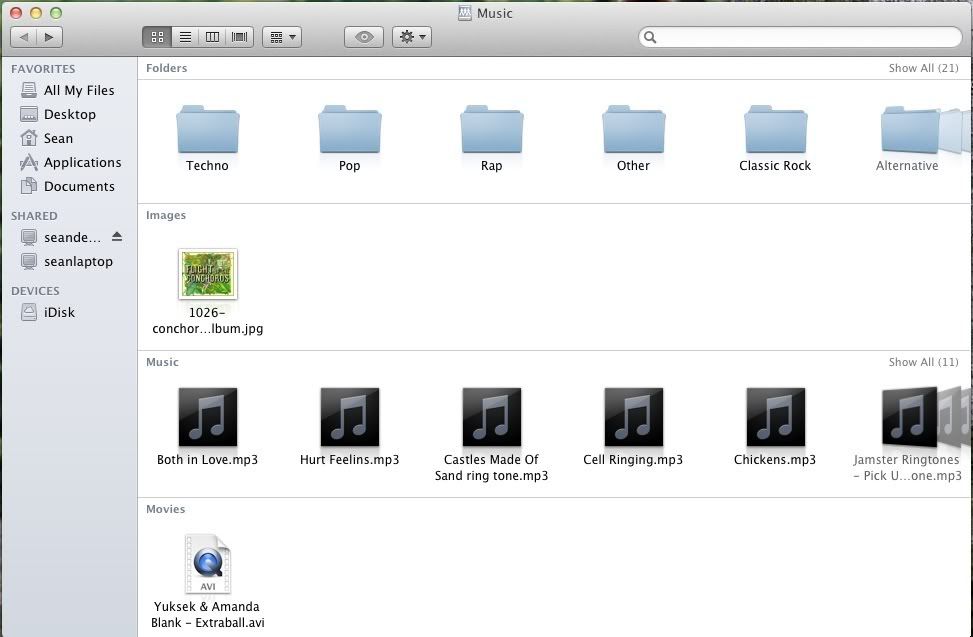Select Desktop in the Favorites sidebar

(69, 114)
